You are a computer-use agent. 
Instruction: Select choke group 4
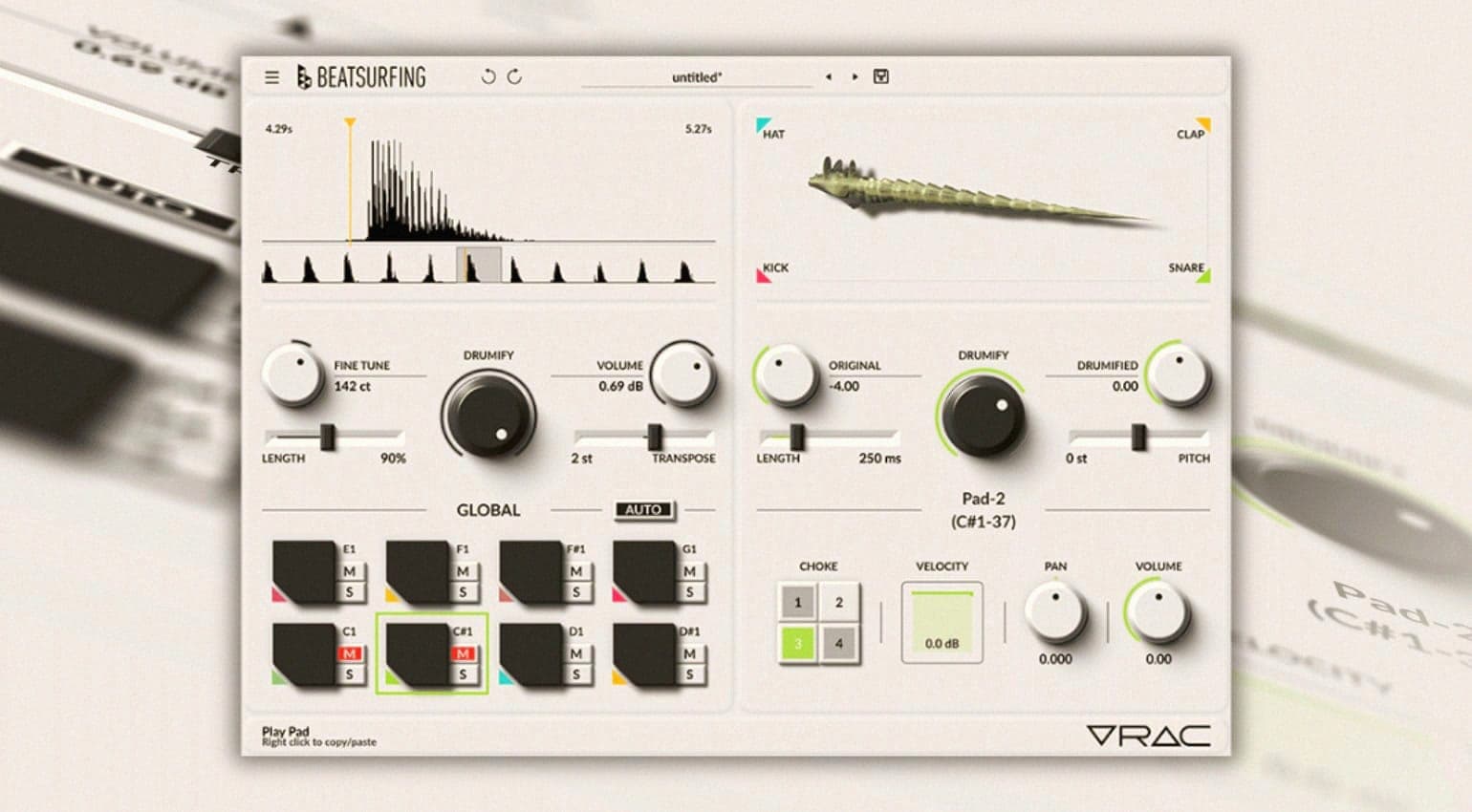point(839,644)
